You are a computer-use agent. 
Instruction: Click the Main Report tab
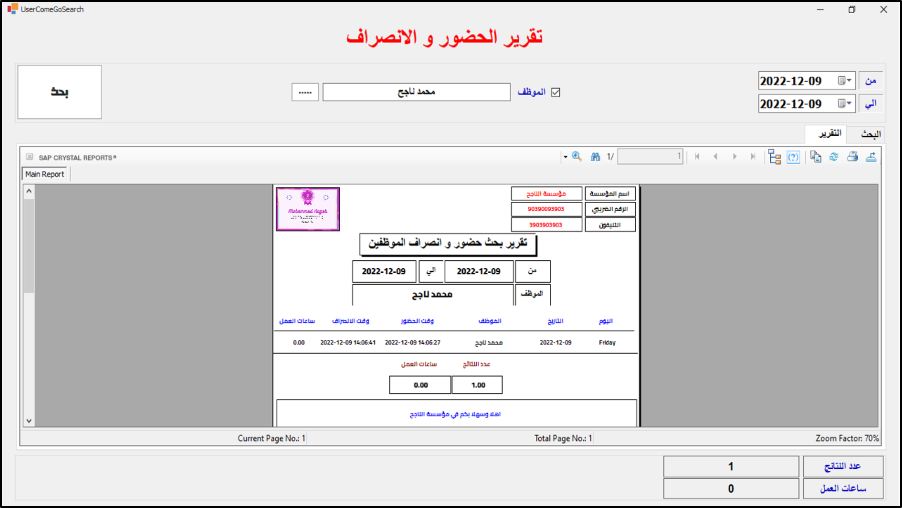46,174
